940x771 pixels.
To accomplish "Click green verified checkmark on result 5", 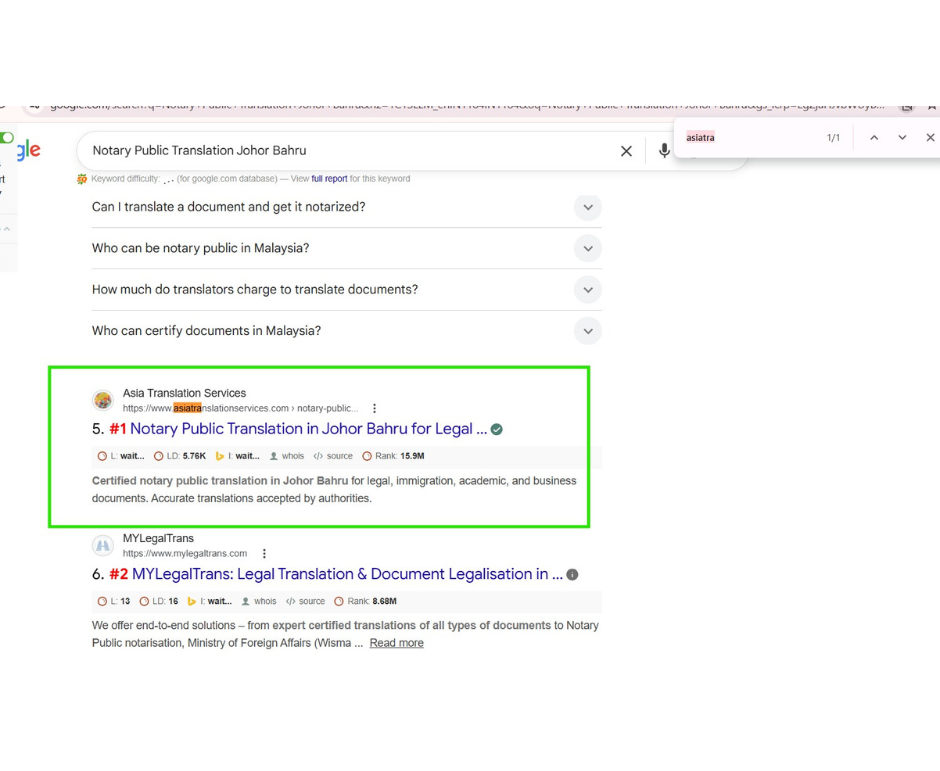I will tap(496, 429).
